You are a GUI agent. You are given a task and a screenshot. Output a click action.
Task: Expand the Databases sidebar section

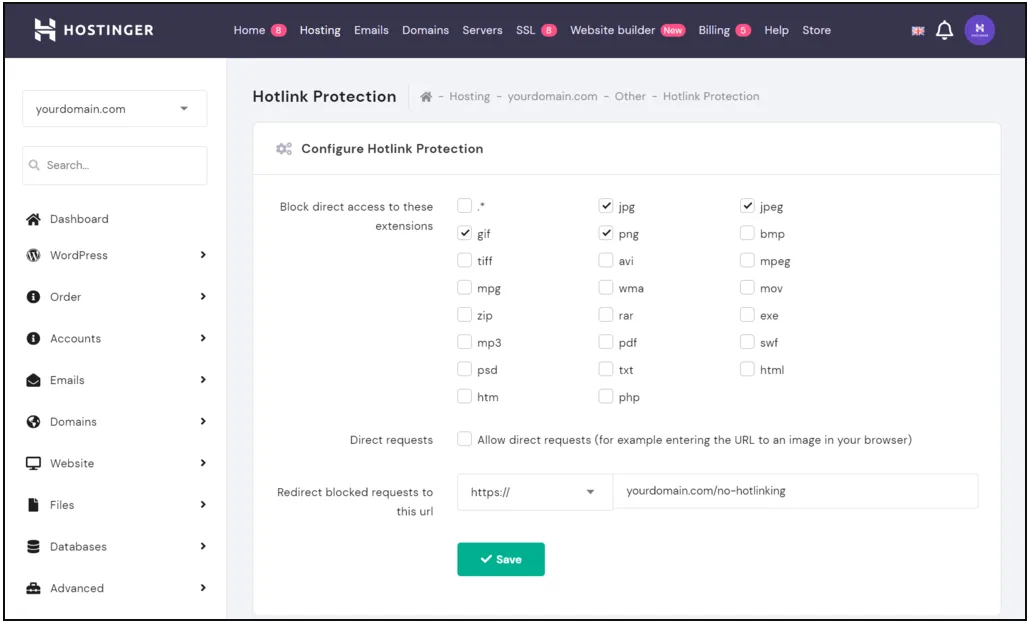(203, 546)
